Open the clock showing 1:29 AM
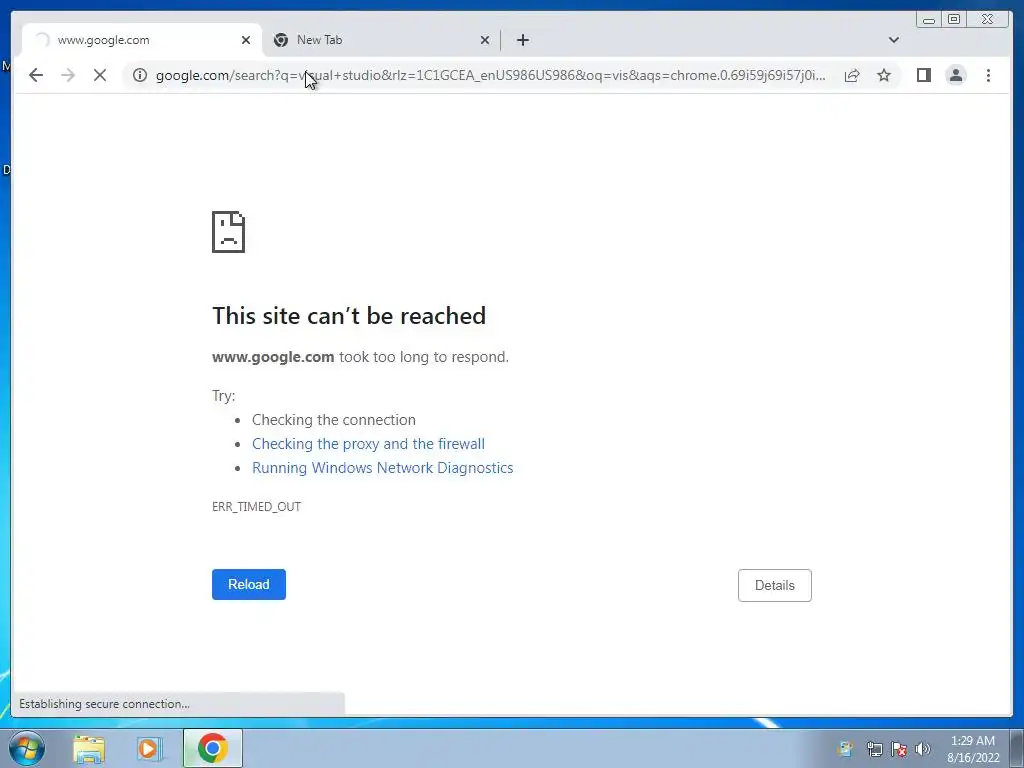Image resolution: width=1024 pixels, height=768 pixels. tap(973, 749)
